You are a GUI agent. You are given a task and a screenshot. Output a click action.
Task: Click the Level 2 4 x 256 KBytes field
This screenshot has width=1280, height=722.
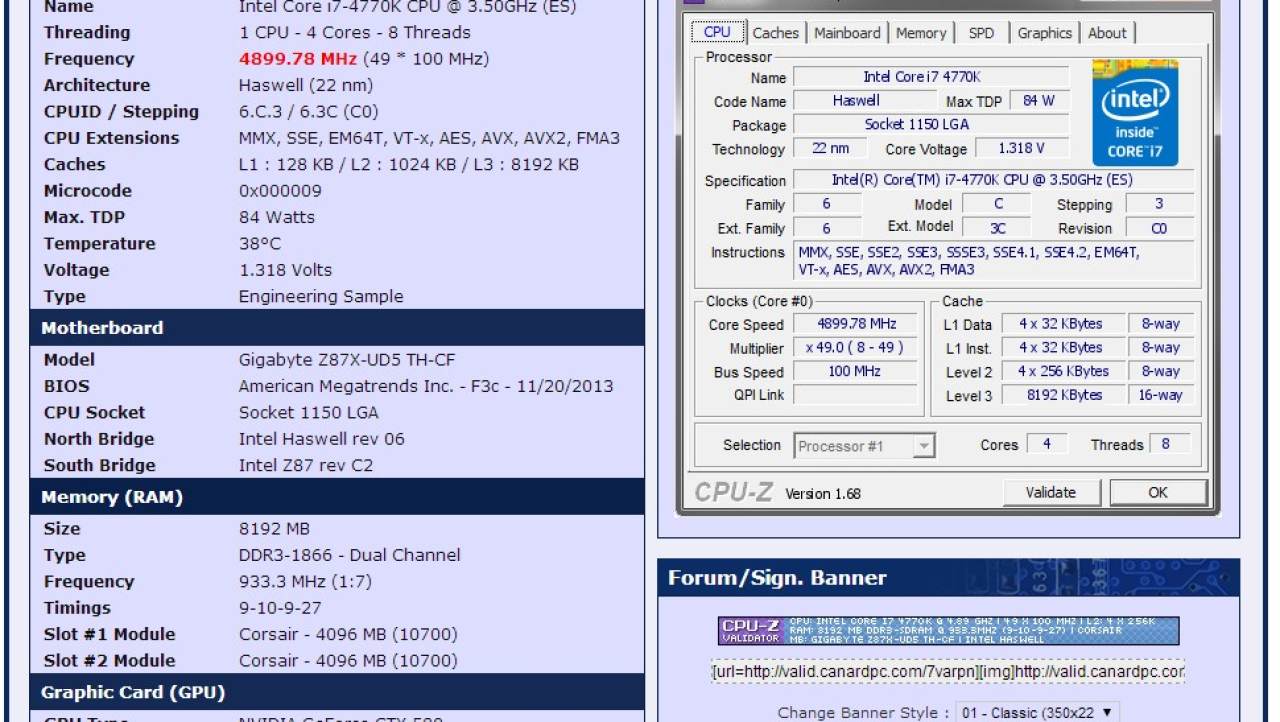coord(1064,371)
